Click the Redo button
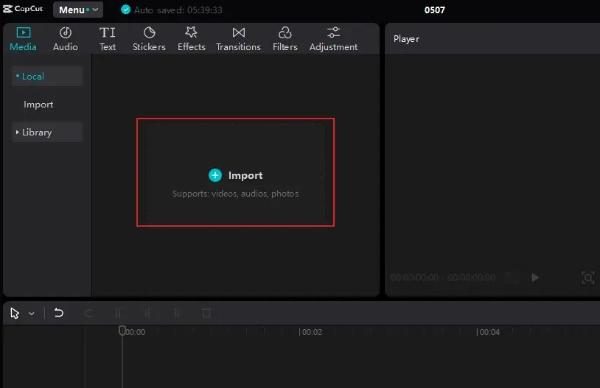 (x=89, y=313)
